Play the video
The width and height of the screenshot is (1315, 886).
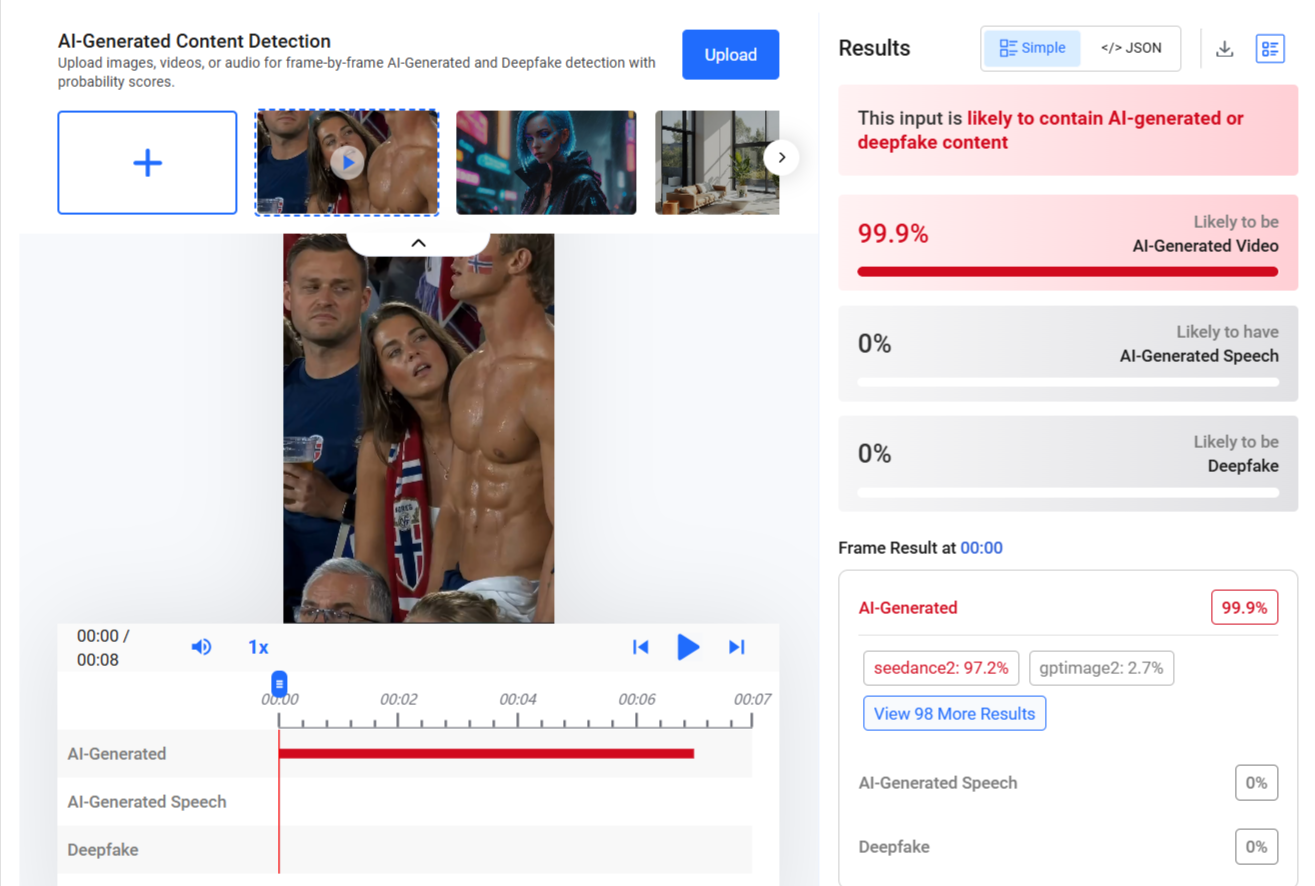coord(688,647)
